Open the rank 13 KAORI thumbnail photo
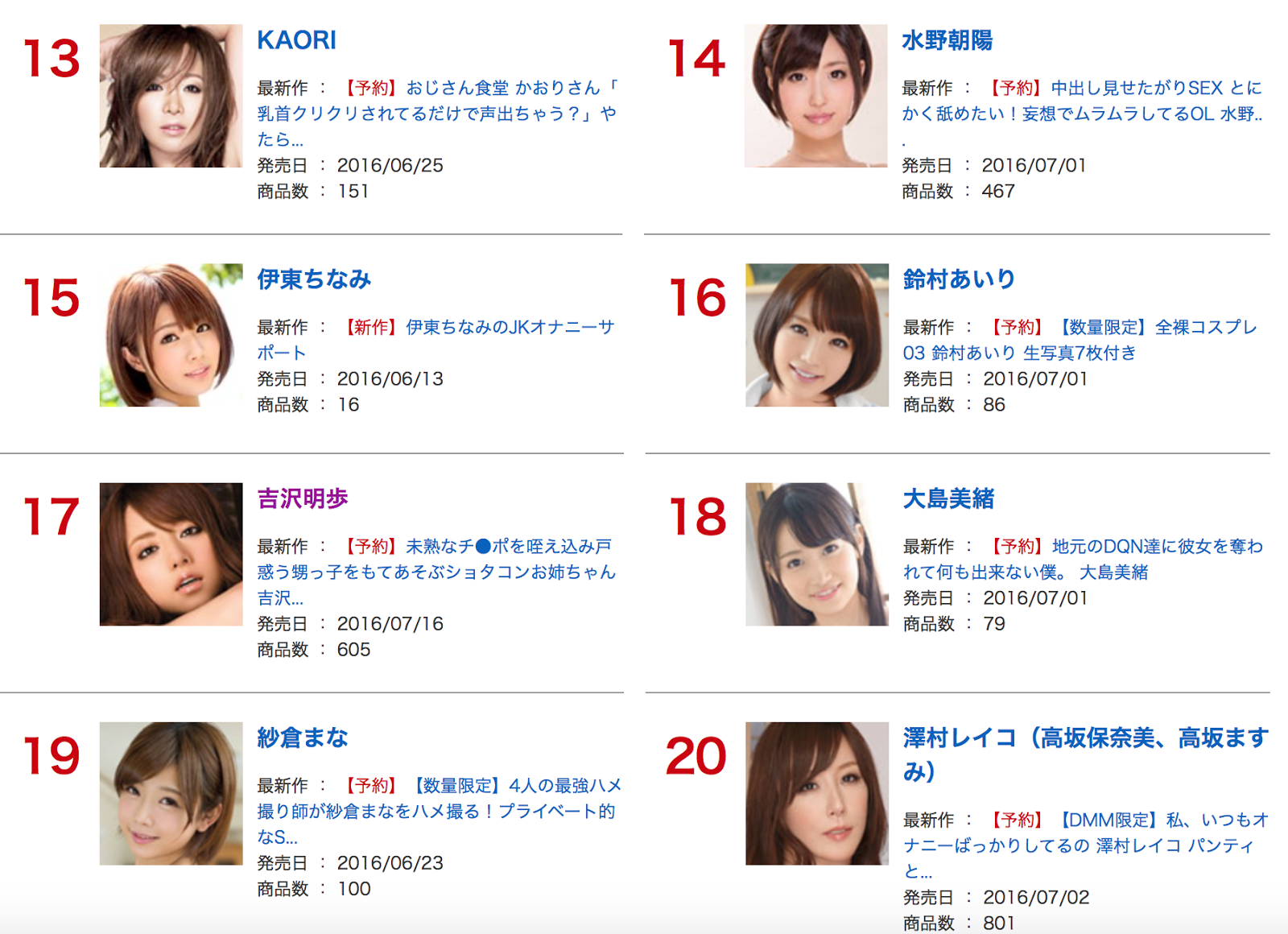 point(171,96)
